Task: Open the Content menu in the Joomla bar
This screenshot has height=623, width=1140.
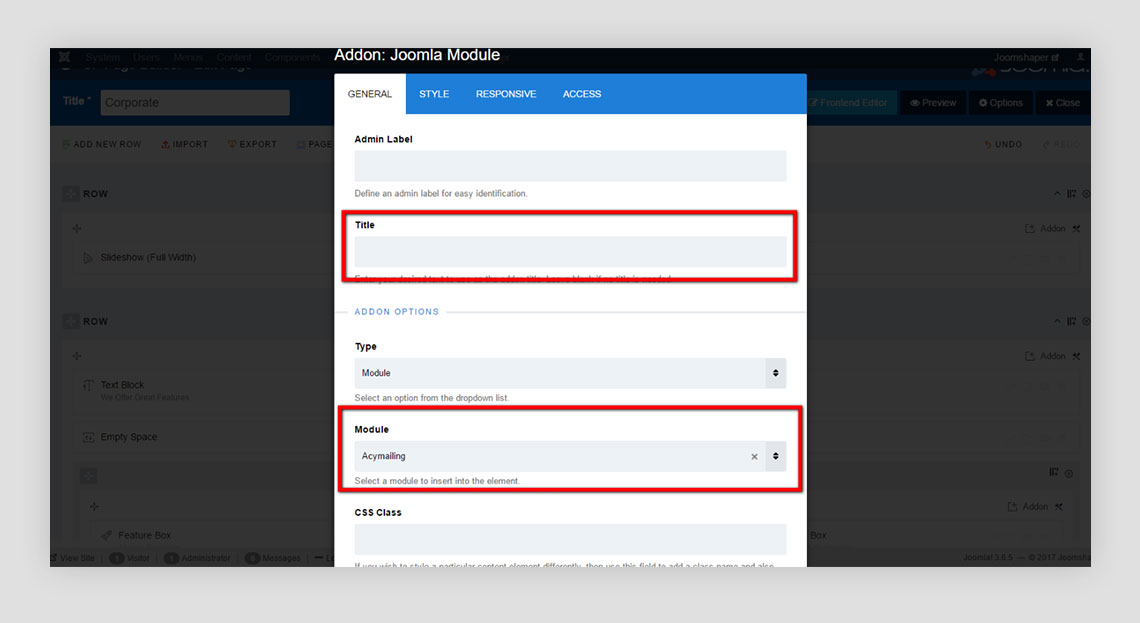Action: click(234, 57)
